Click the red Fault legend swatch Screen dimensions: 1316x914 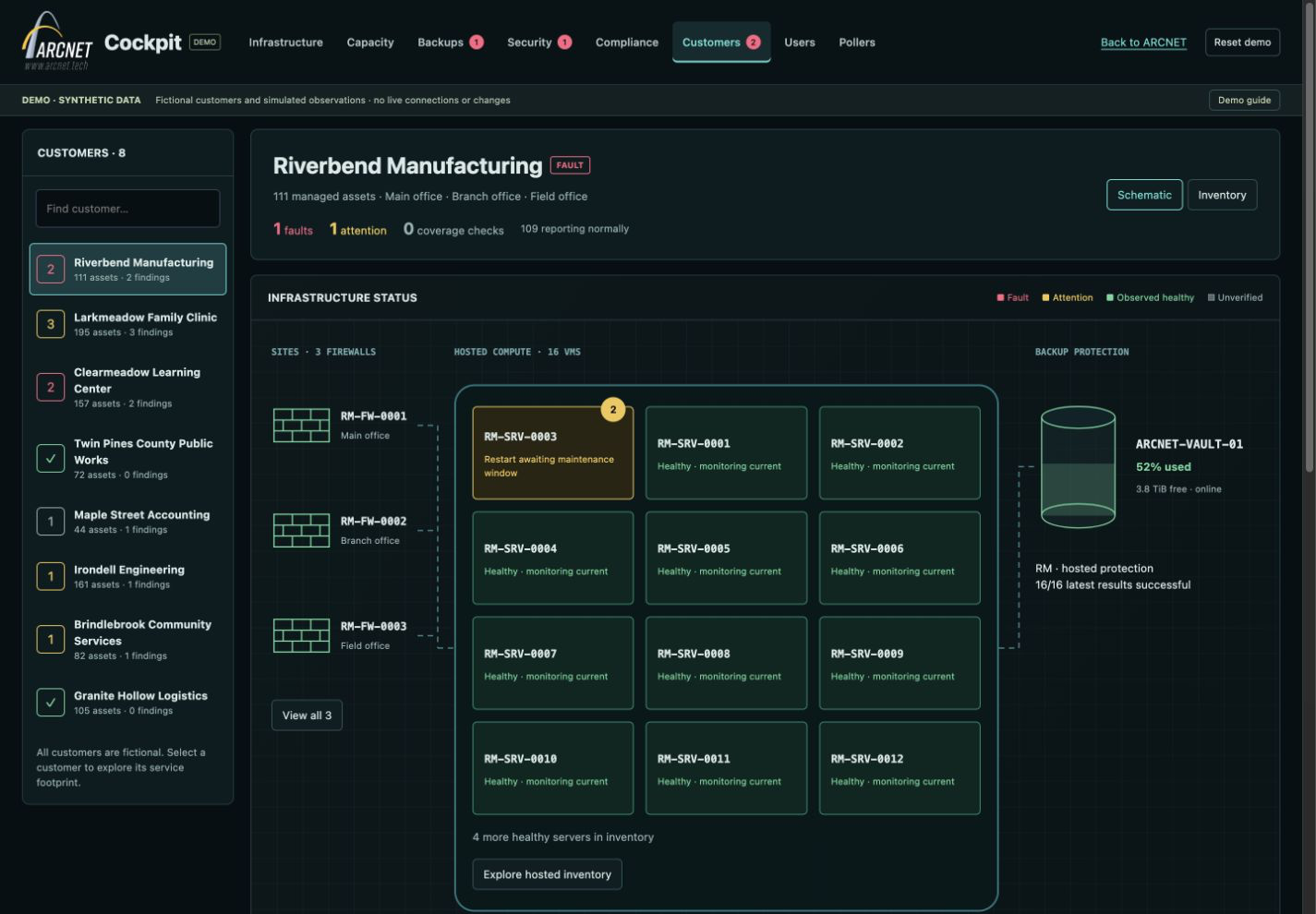[1000, 297]
